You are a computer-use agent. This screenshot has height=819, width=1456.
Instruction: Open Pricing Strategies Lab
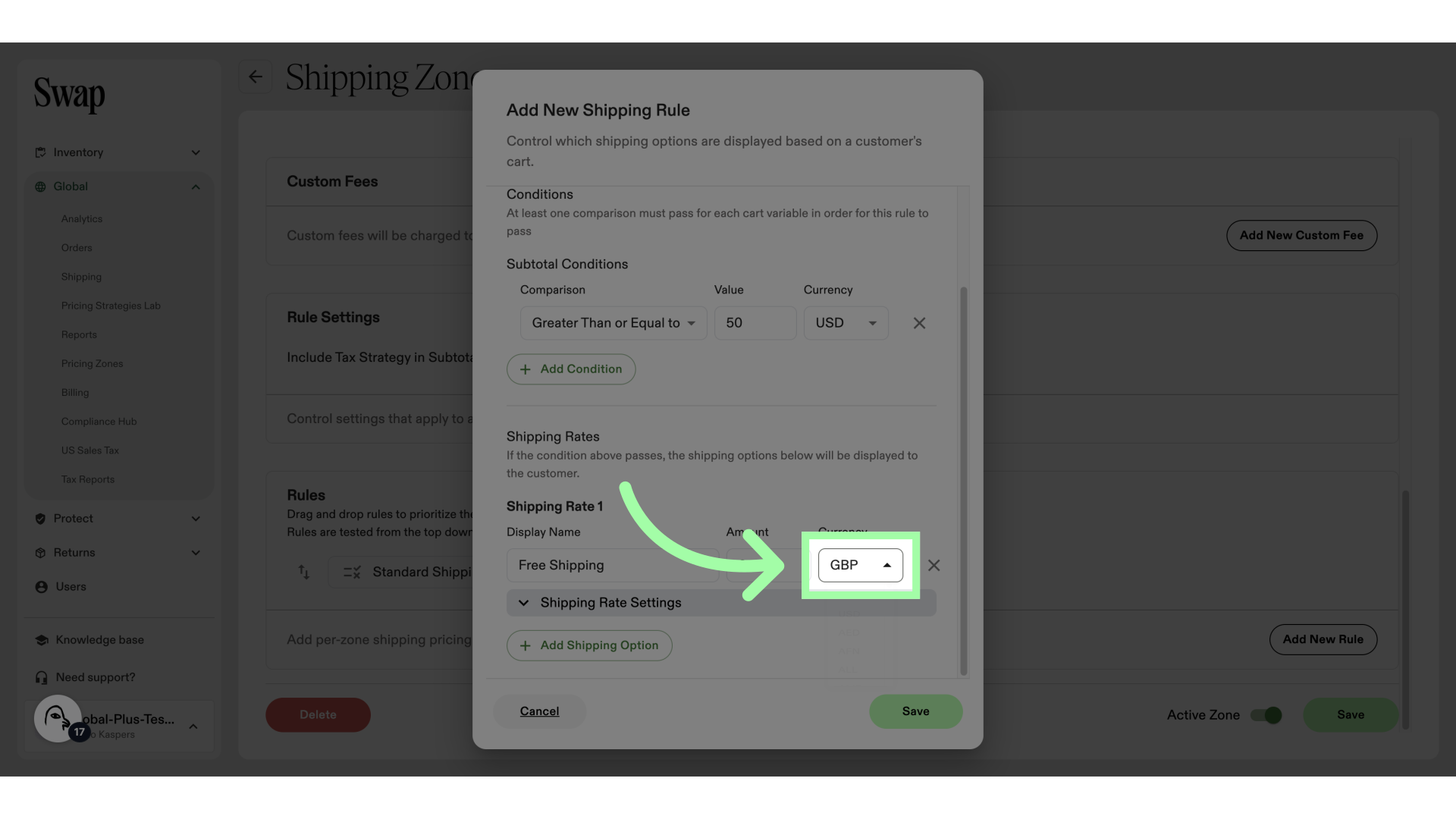pos(111,306)
